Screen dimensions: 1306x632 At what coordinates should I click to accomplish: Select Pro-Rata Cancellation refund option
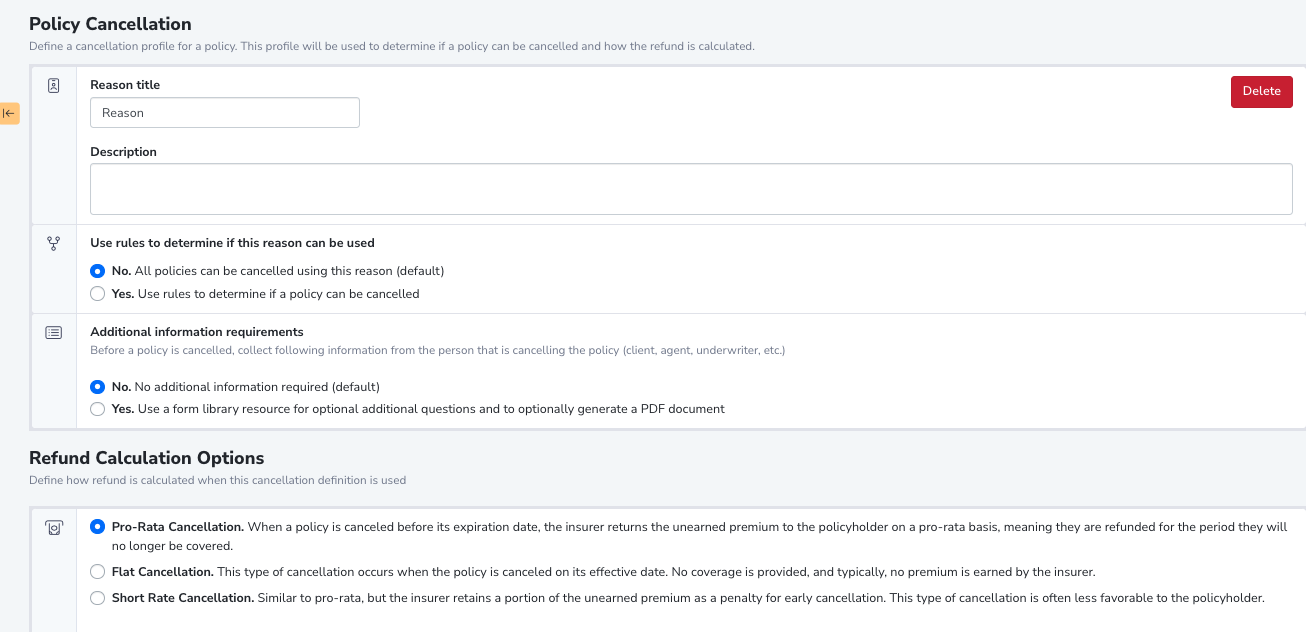click(97, 526)
